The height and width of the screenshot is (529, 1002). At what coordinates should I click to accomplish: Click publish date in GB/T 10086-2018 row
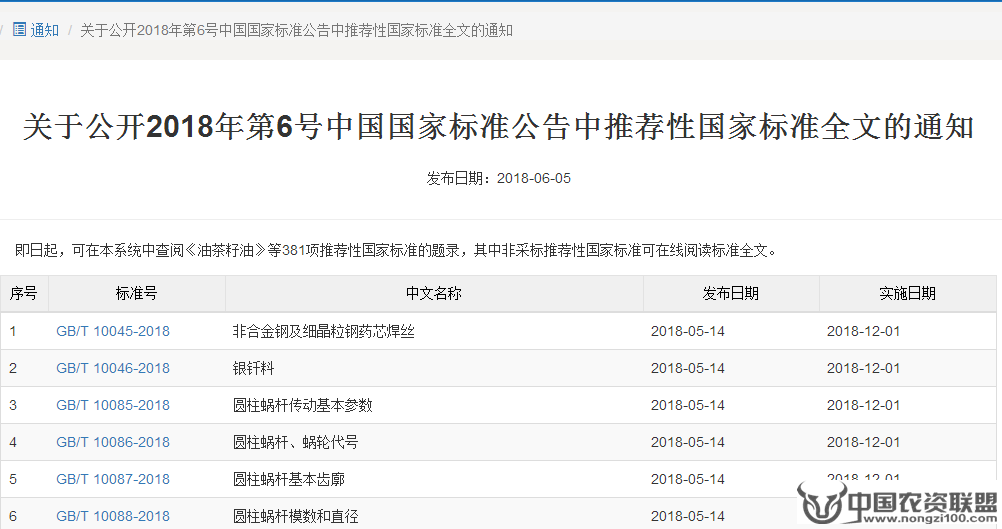(688, 442)
